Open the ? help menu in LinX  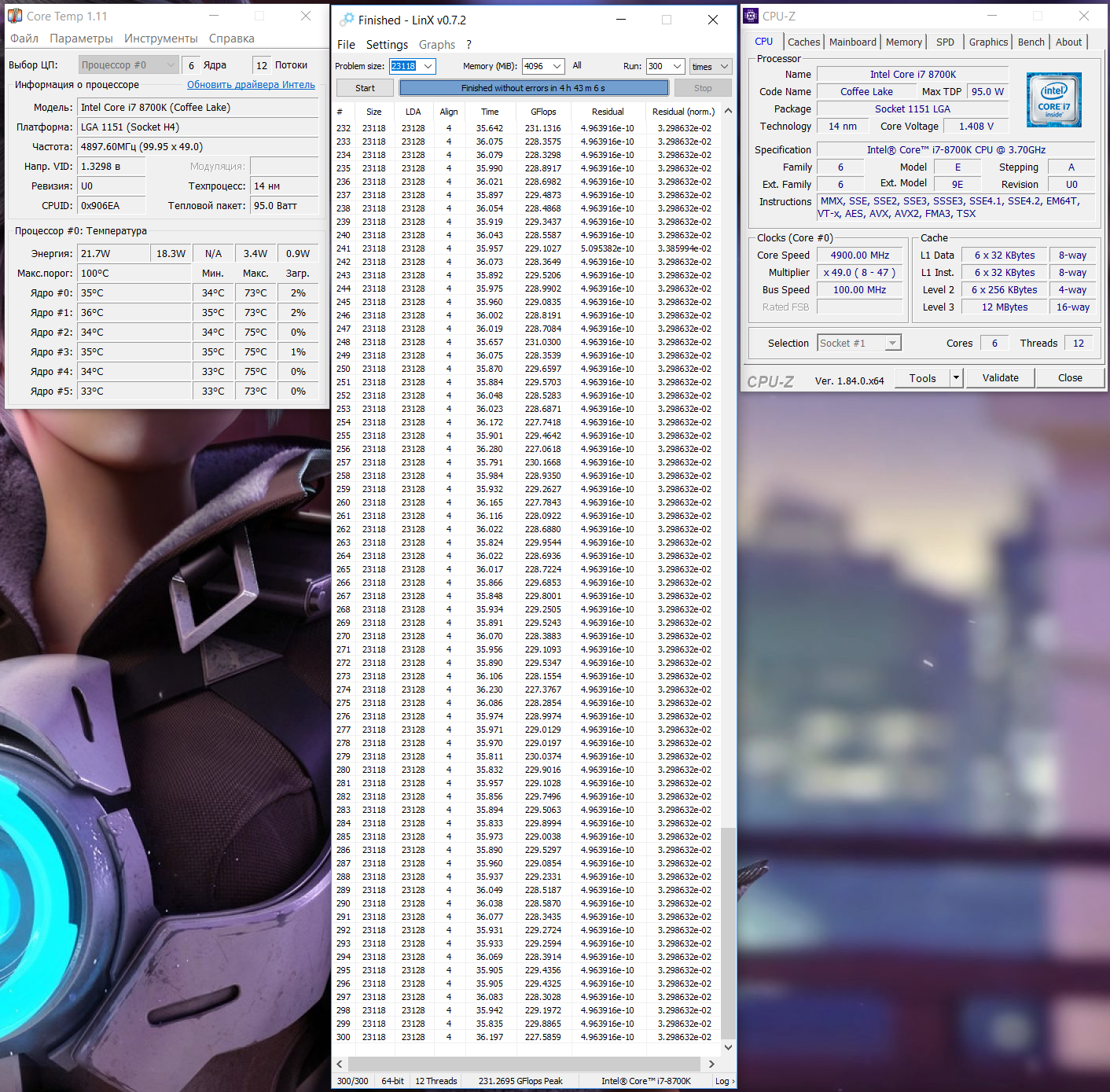469,45
